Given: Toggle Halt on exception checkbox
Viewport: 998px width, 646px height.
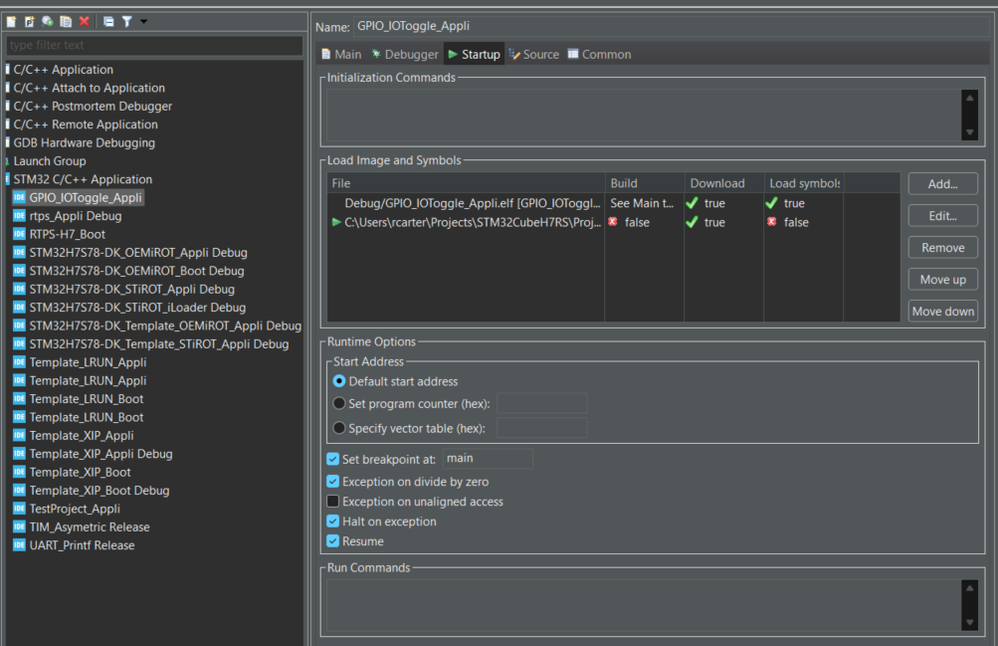Looking at the screenshot, I should pyautogui.click(x=333, y=521).
